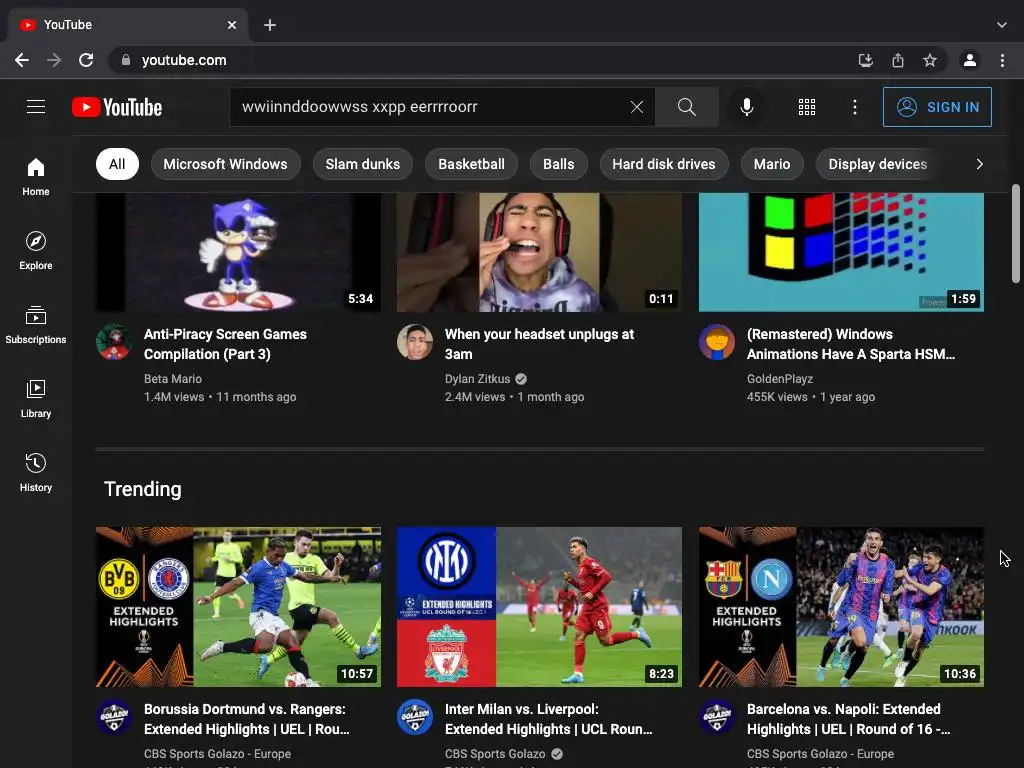This screenshot has height=768, width=1024.
Task: Clear the search text with X
Action: (637, 106)
